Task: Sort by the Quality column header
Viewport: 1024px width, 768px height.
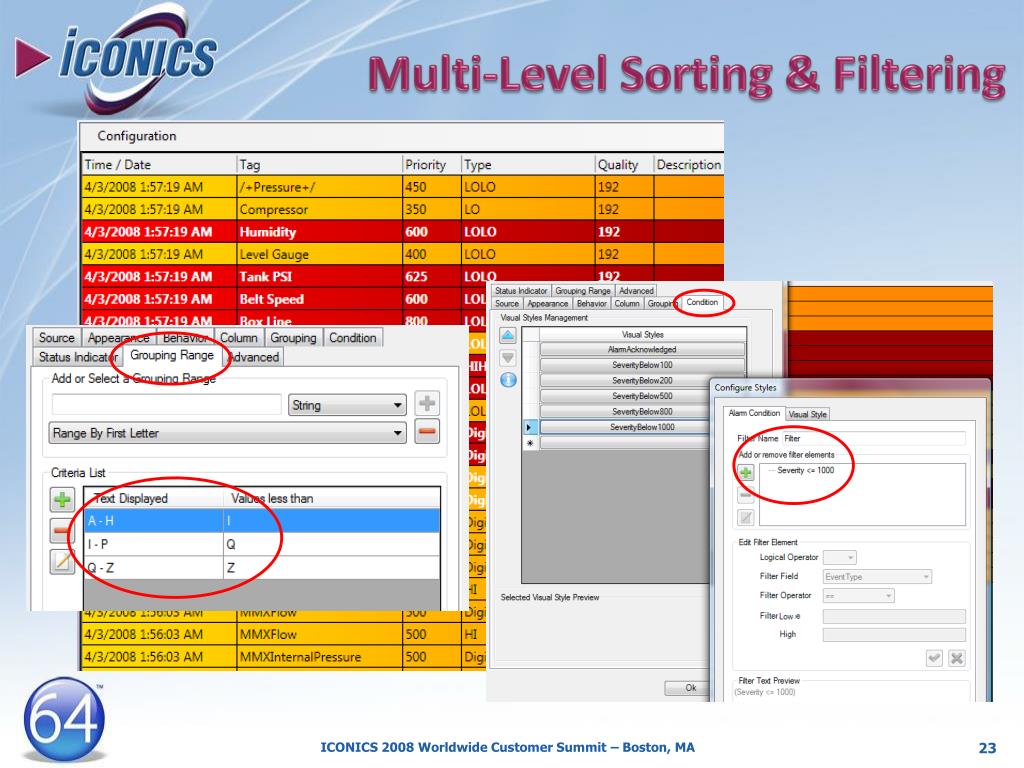Action: click(624, 165)
